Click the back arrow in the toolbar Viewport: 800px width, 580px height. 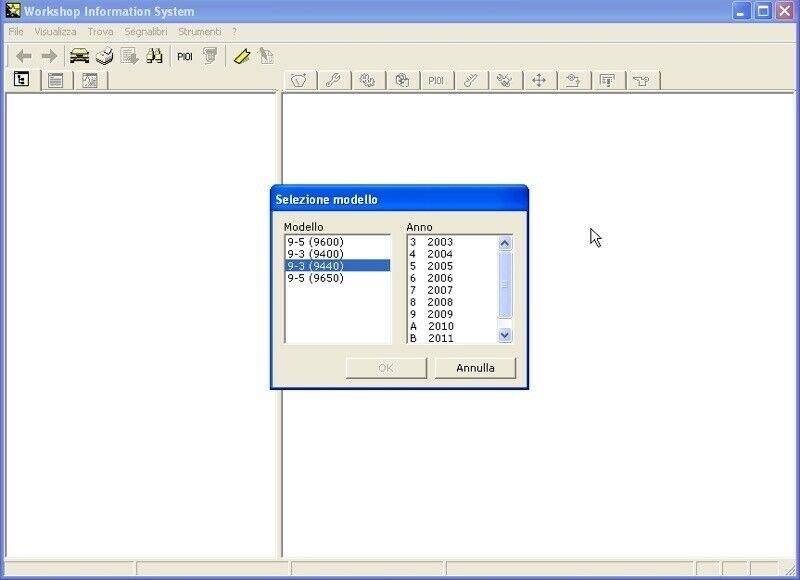click(23, 56)
